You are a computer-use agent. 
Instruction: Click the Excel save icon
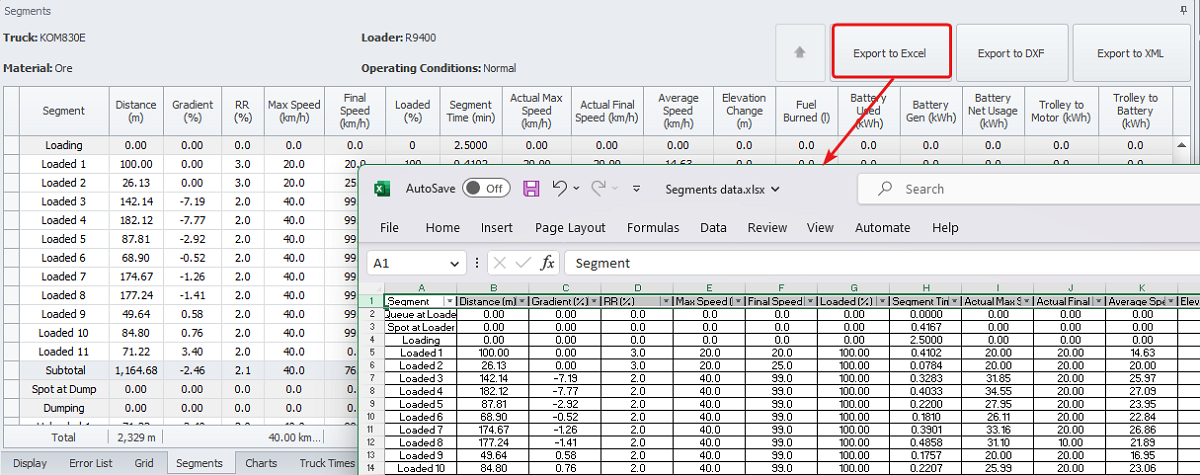point(532,189)
